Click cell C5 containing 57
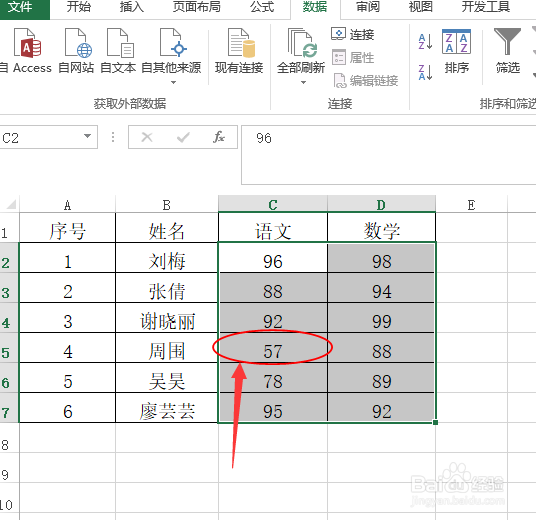This screenshot has width=536, height=520. 273,348
